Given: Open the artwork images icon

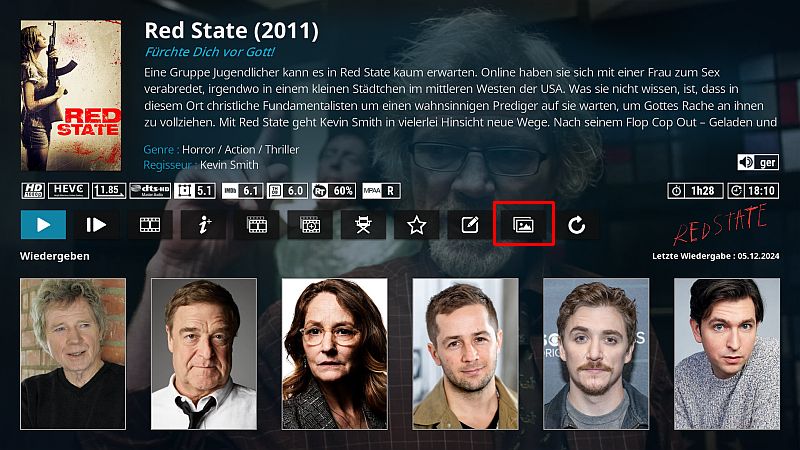Looking at the screenshot, I should click(x=523, y=224).
